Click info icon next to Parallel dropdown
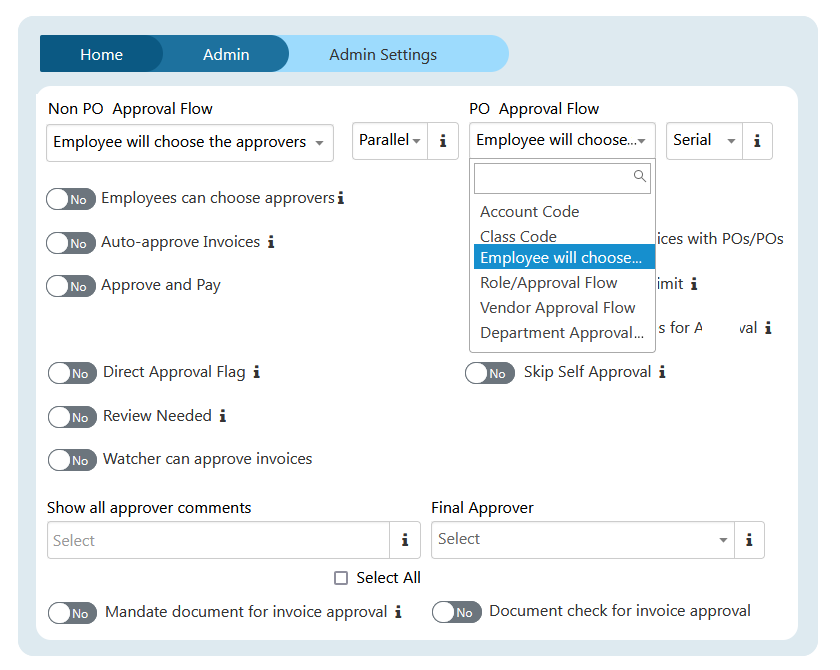Screen dimensions: 840x670 pos(443,141)
